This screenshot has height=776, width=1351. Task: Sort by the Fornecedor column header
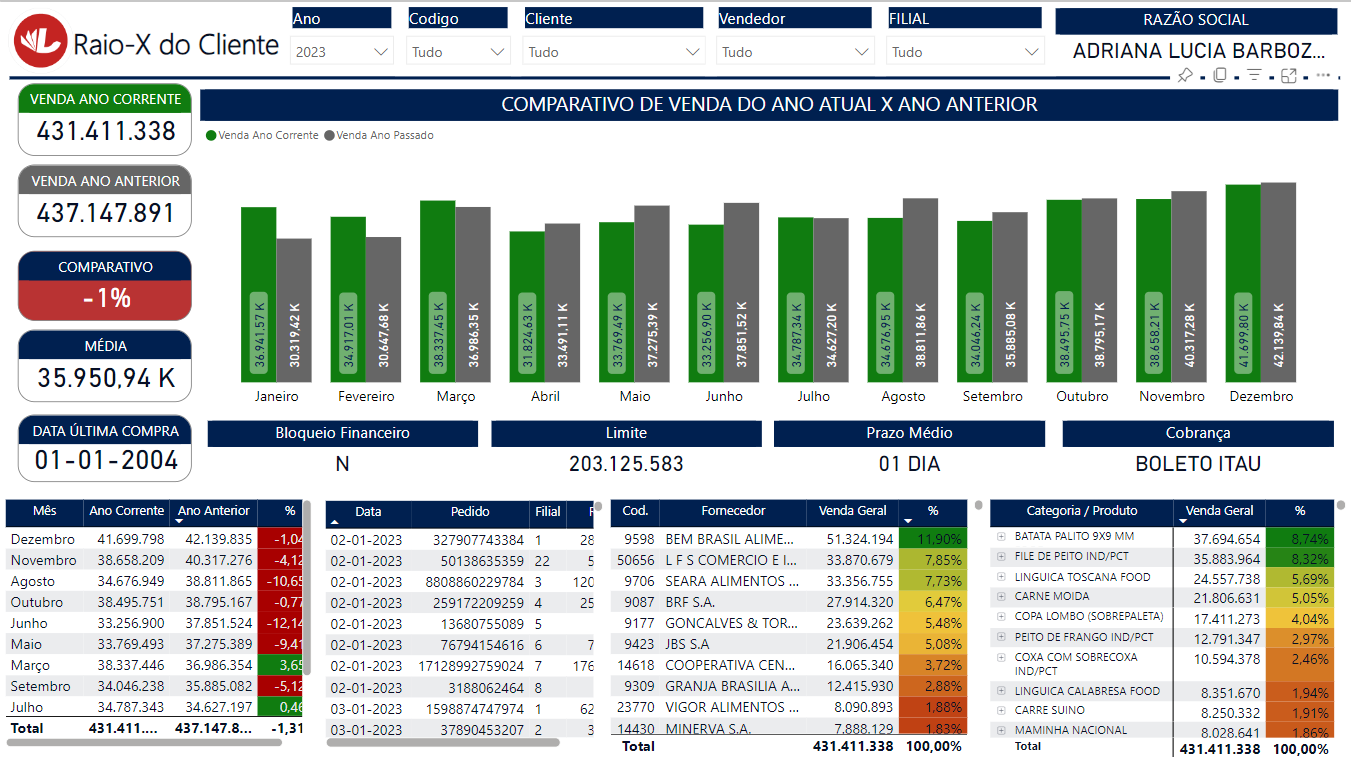(x=733, y=511)
